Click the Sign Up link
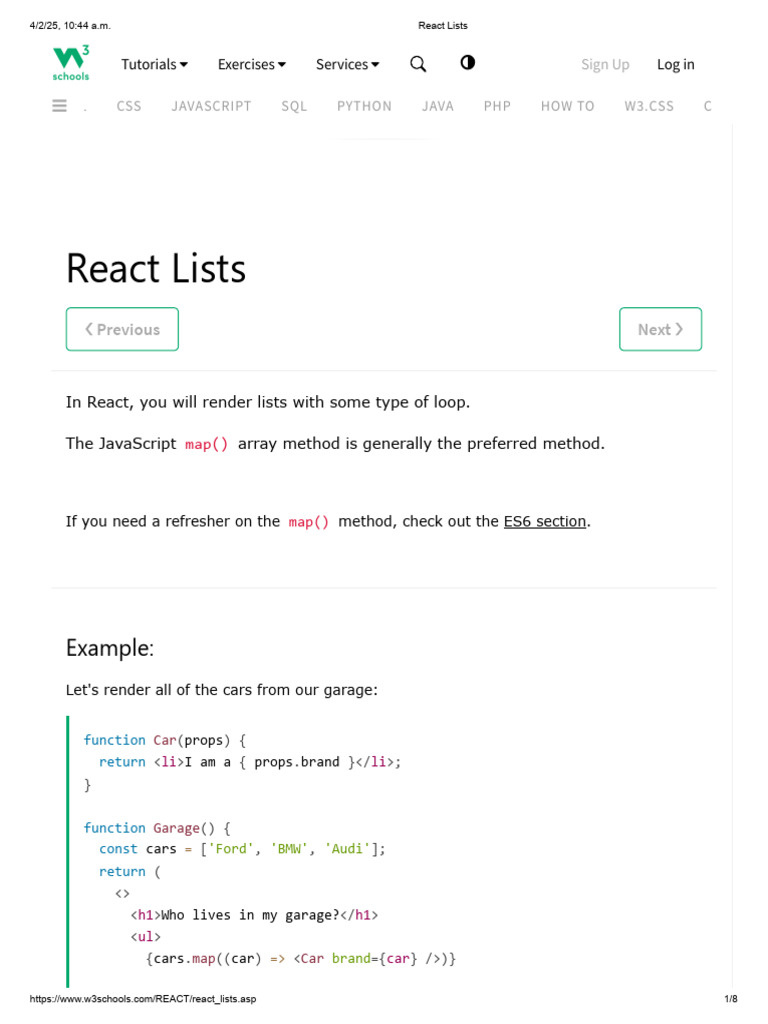This screenshot has height=1024, width=768. pos(605,64)
